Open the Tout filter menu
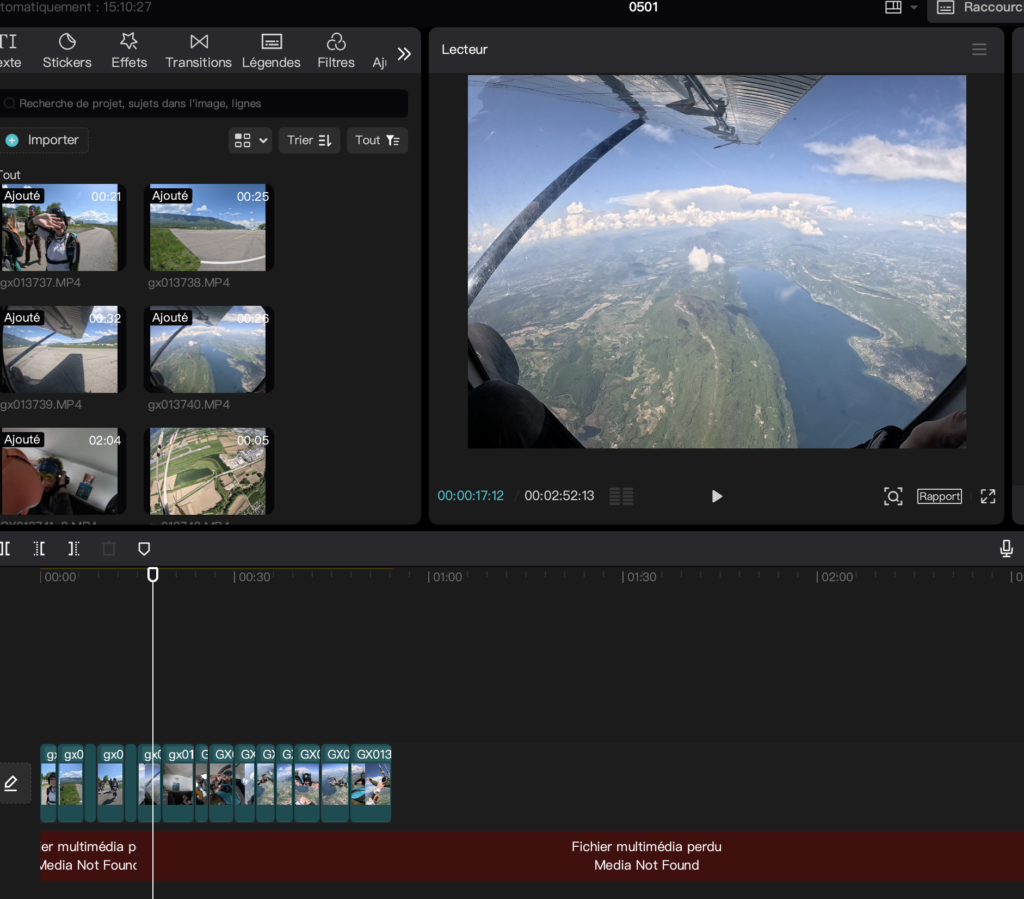 (x=377, y=140)
